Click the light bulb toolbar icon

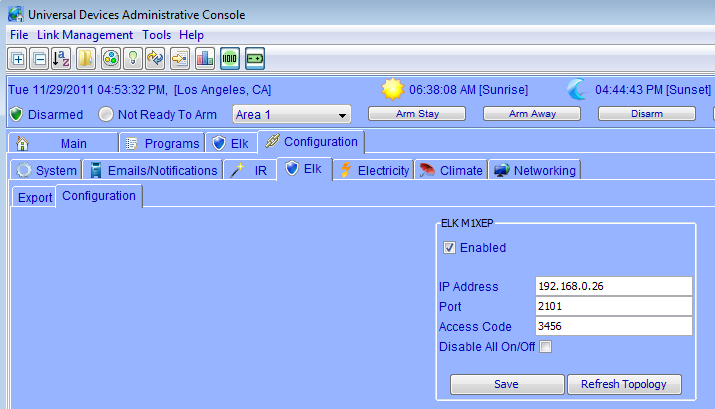(x=133, y=59)
